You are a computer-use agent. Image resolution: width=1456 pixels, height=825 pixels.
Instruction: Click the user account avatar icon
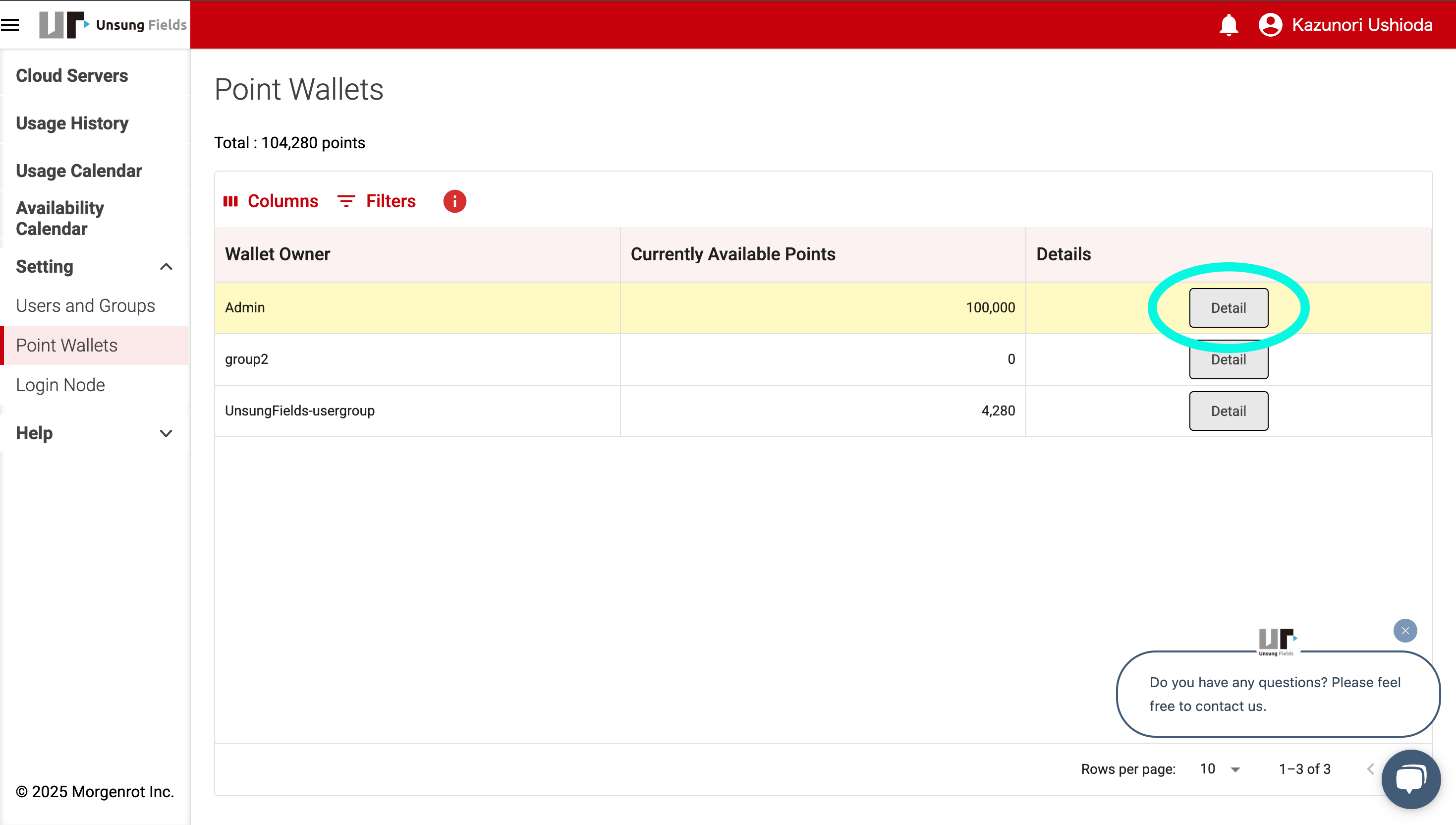1270,25
